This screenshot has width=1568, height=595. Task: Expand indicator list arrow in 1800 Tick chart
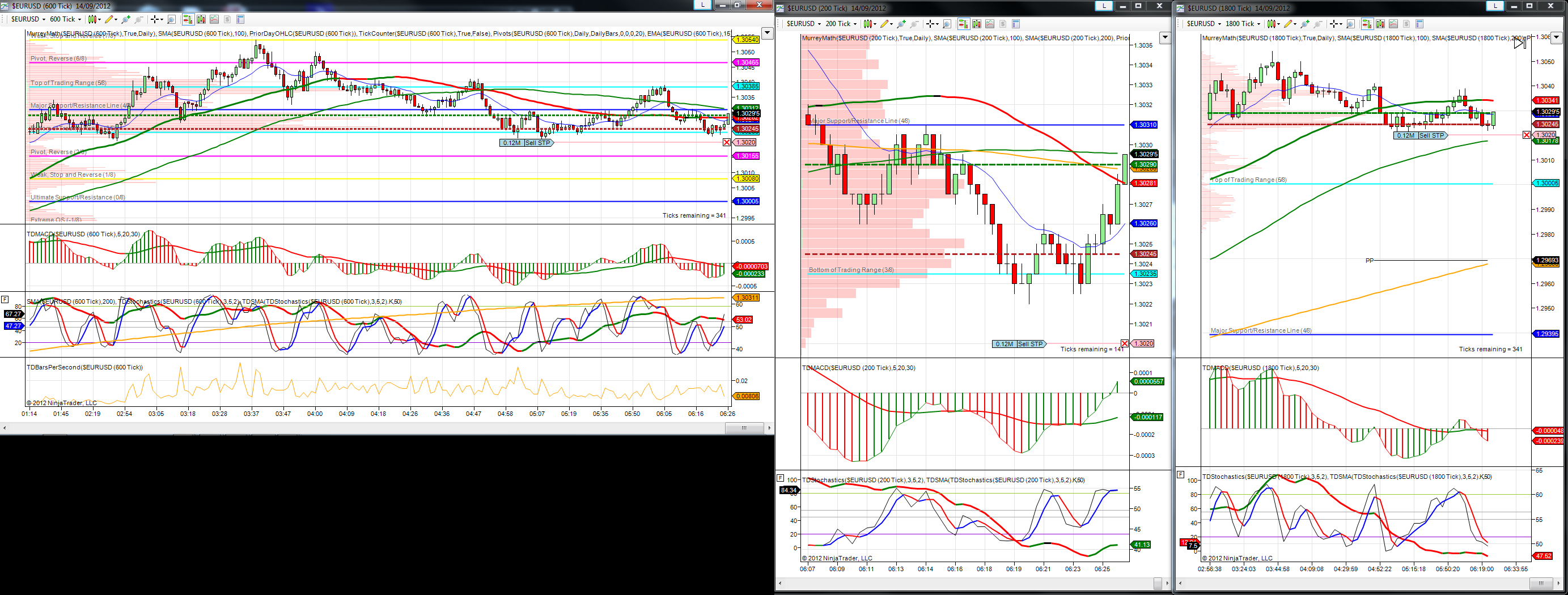[1557, 38]
